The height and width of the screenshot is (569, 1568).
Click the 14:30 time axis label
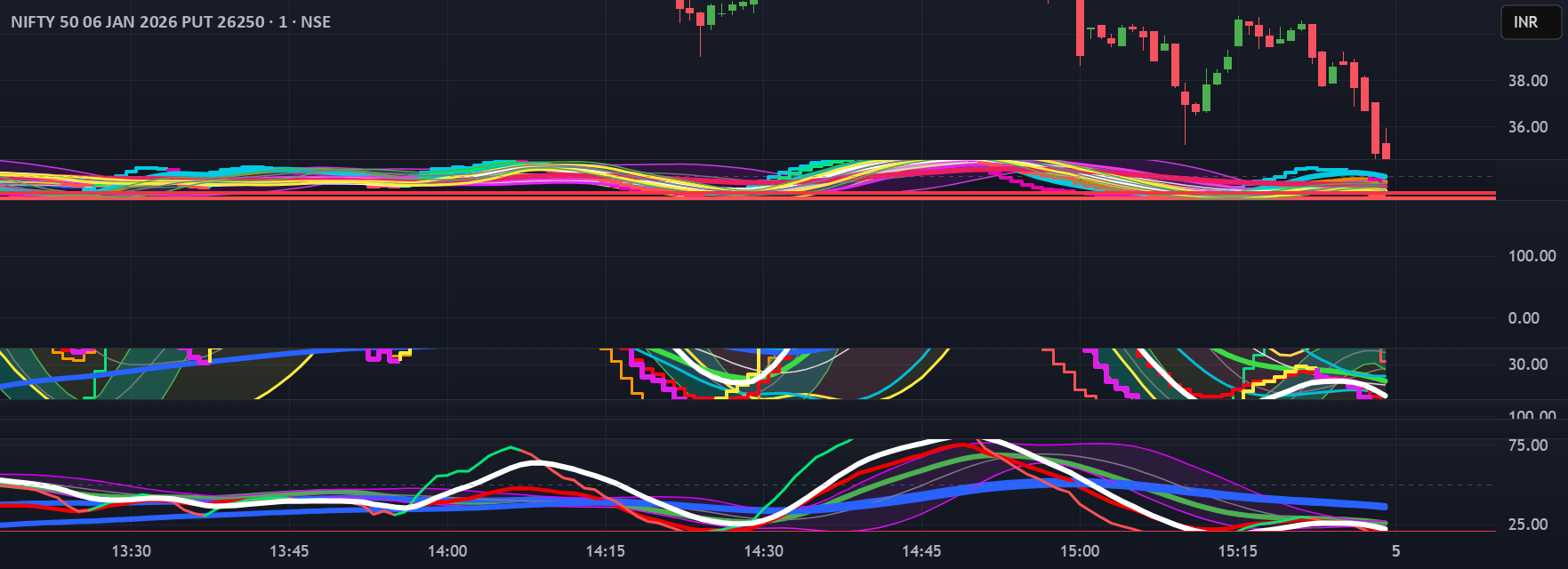[x=763, y=551]
